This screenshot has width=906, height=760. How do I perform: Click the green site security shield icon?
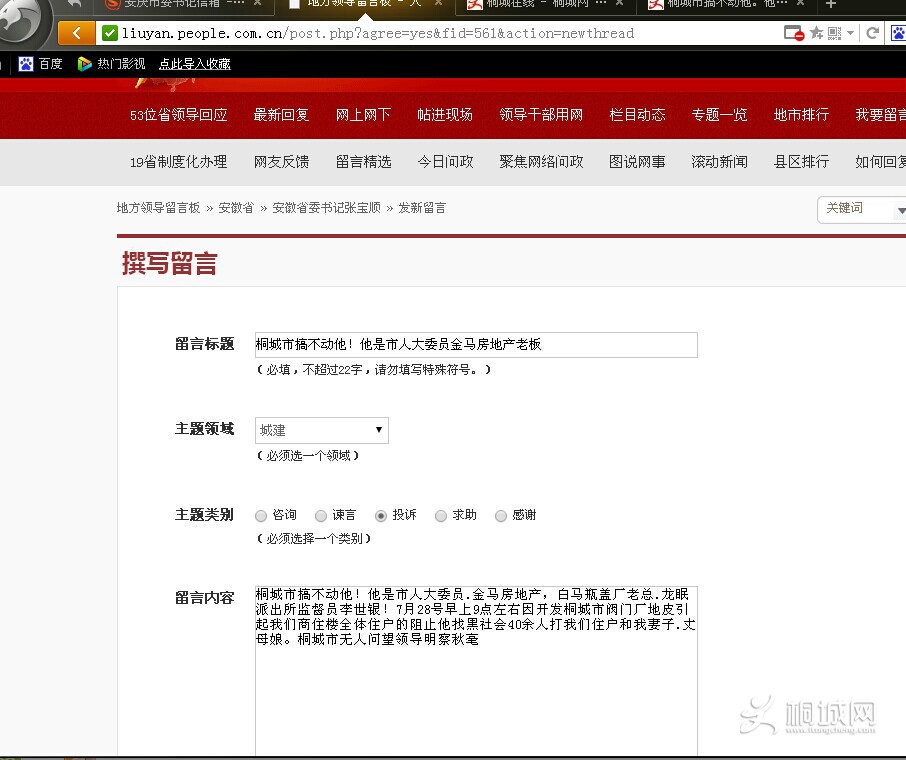(x=110, y=33)
